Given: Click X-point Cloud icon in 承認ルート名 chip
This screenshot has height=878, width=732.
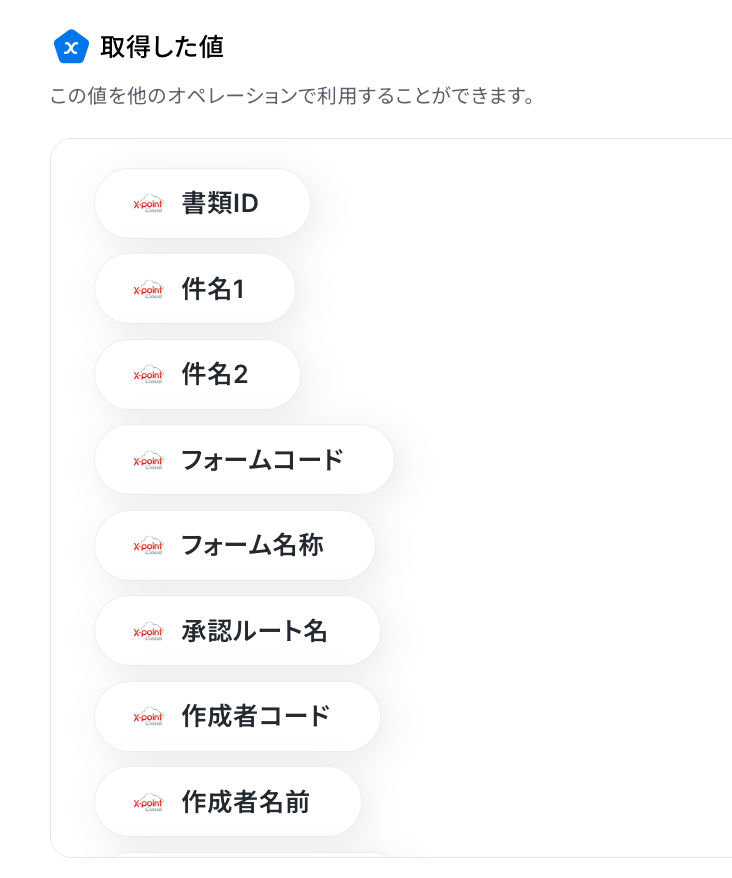Looking at the screenshot, I should coord(148,631).
